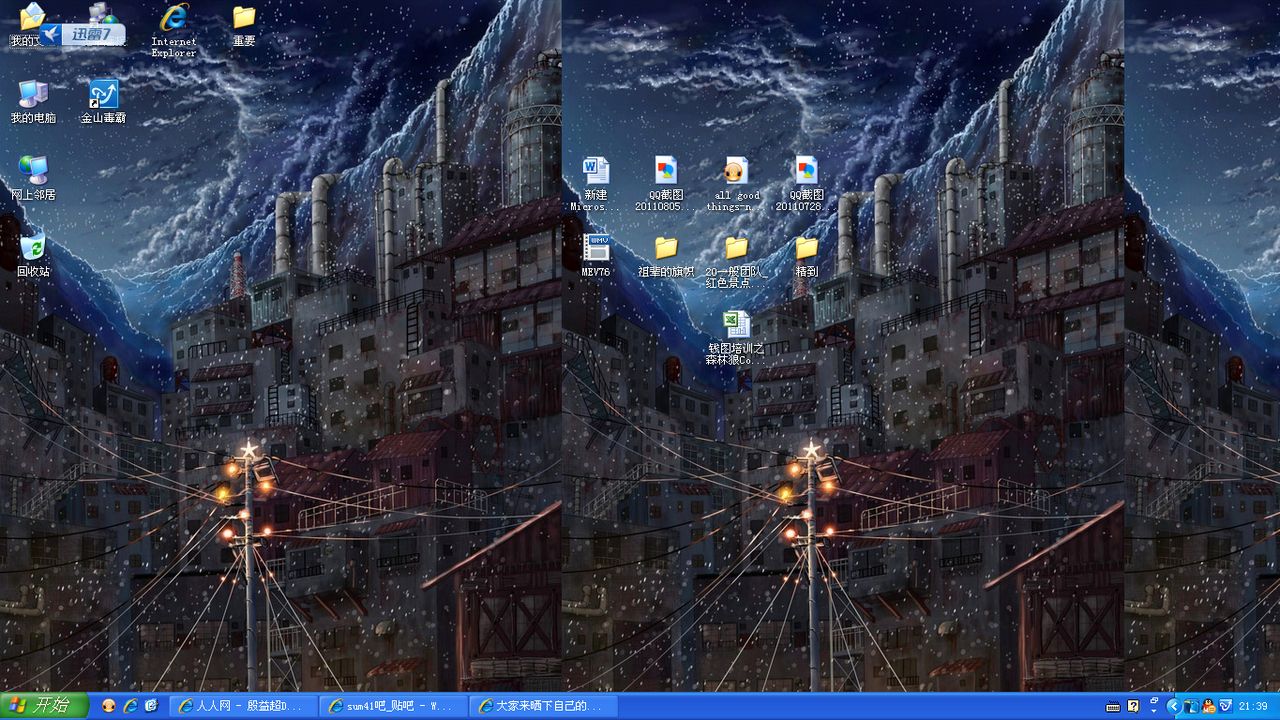This screenshot has width=1280, height=720.
Task: Open 我的电脑 (My Computer) icon
Action: [x=33, y=102]
